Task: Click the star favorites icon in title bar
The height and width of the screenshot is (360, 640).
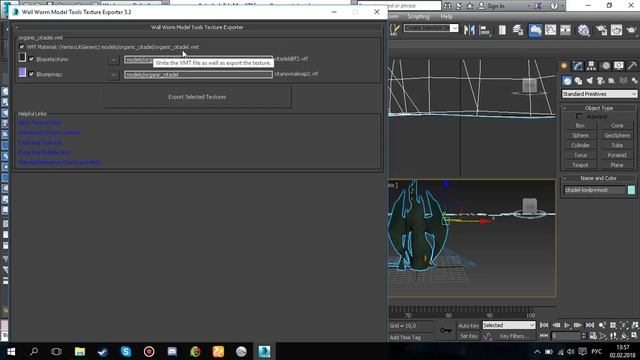Action: click(470, 6)
